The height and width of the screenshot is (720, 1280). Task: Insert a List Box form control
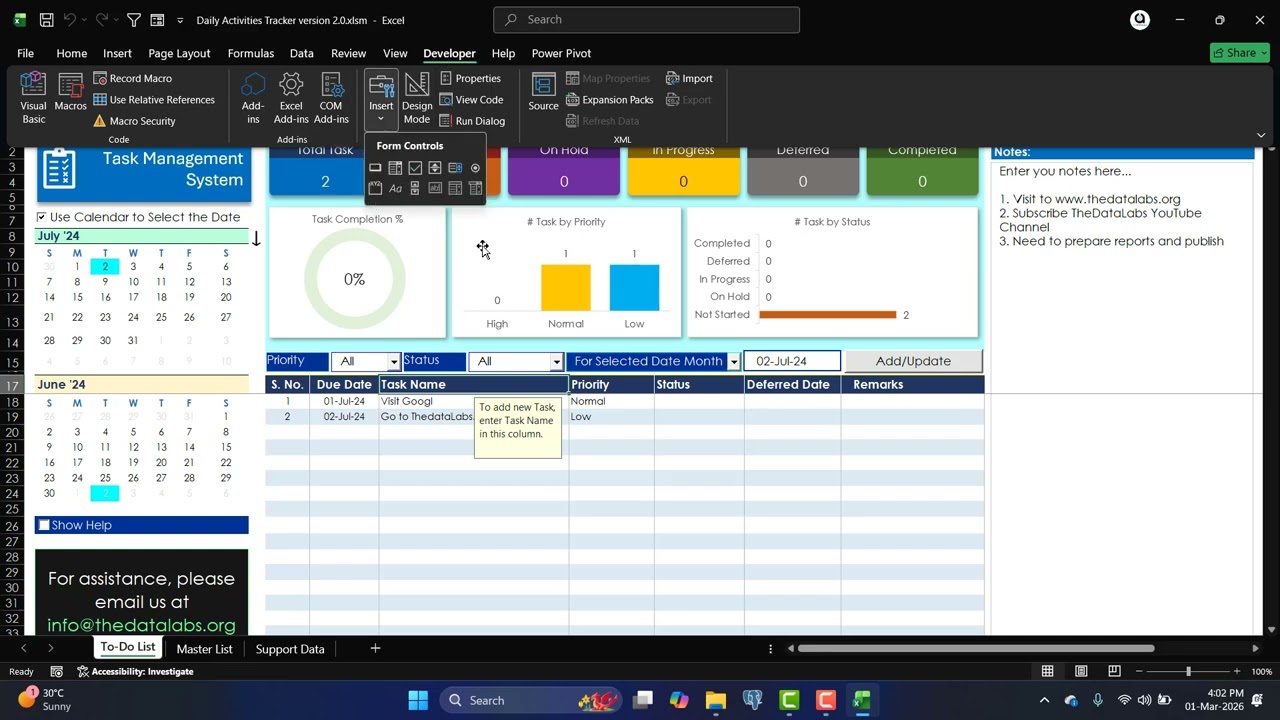pos(455,168)
